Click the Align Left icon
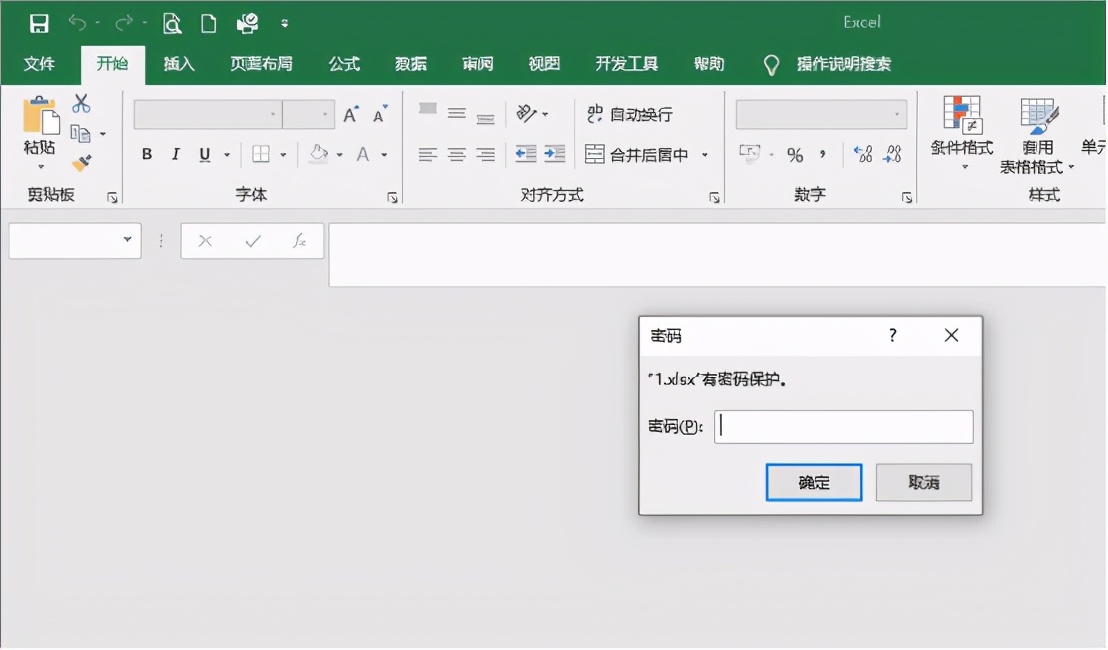Viewport: 1108px width, 650px height. pos(428,154)
